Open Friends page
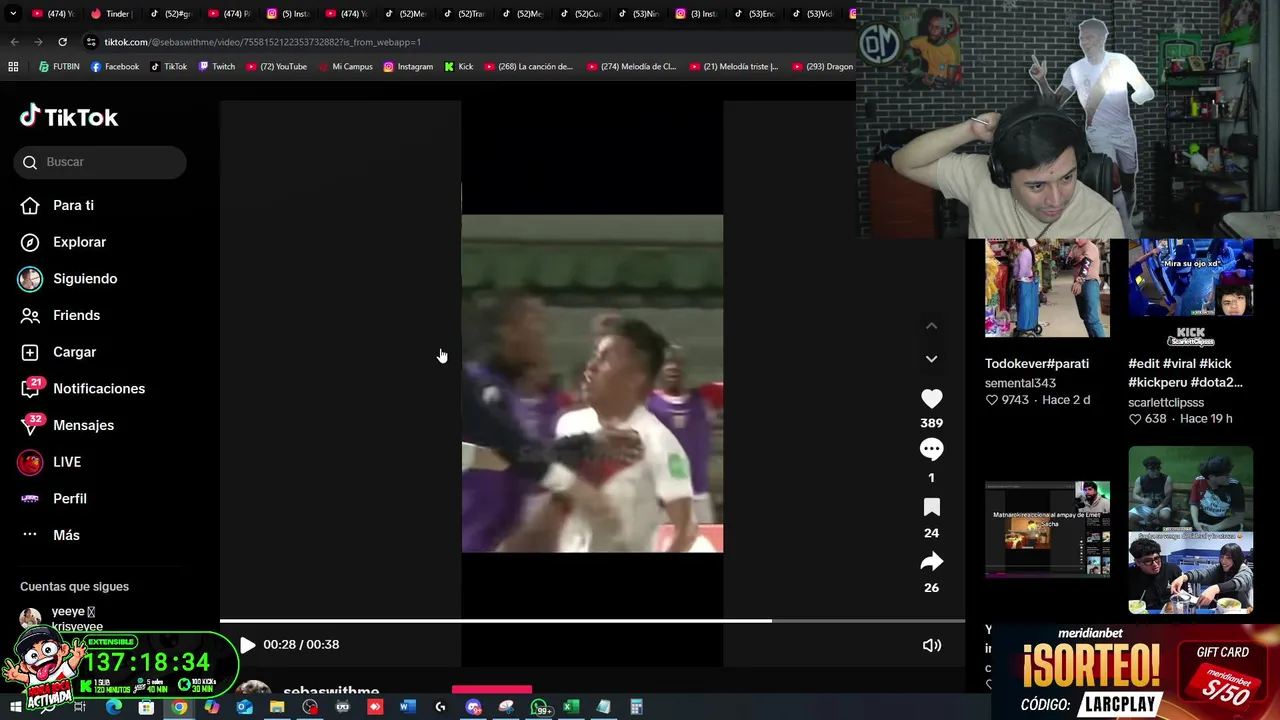Viewport: 1280px width, 720px height. pyautogui.click(x=60, y=315)
